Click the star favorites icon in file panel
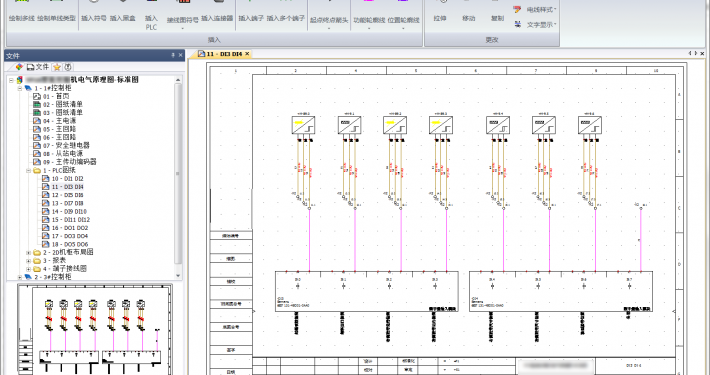This screenshot has width=710, height=375. [57, 67]
